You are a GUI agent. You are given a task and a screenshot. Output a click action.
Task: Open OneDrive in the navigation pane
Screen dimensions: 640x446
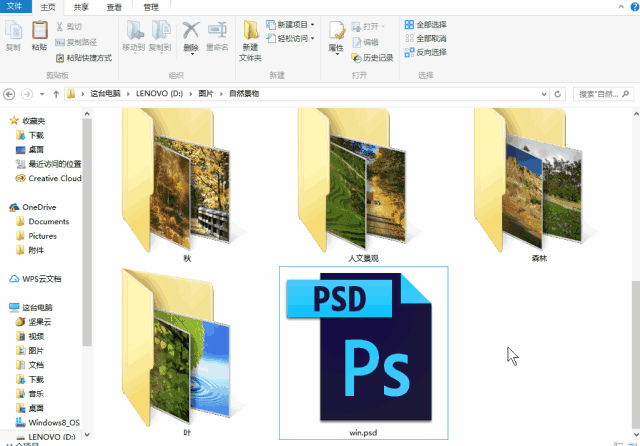click(33, 207)
